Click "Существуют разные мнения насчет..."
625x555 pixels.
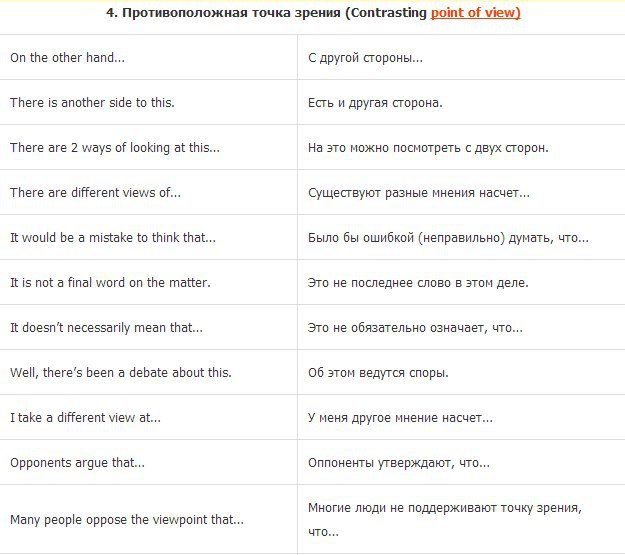pyautogui.click(x=419, y=193)
